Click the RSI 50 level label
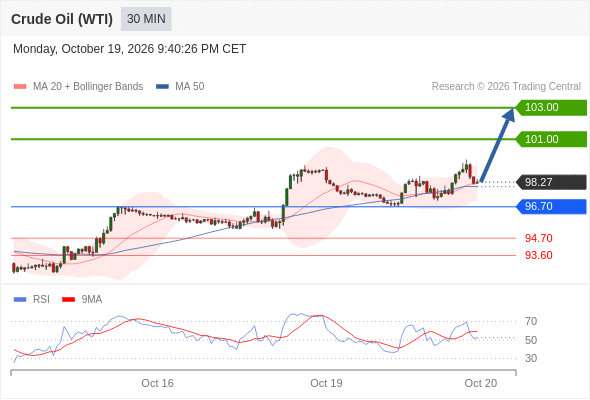This screenshot has width=590, height=400. pyautogui.click(x=531, y=340)
